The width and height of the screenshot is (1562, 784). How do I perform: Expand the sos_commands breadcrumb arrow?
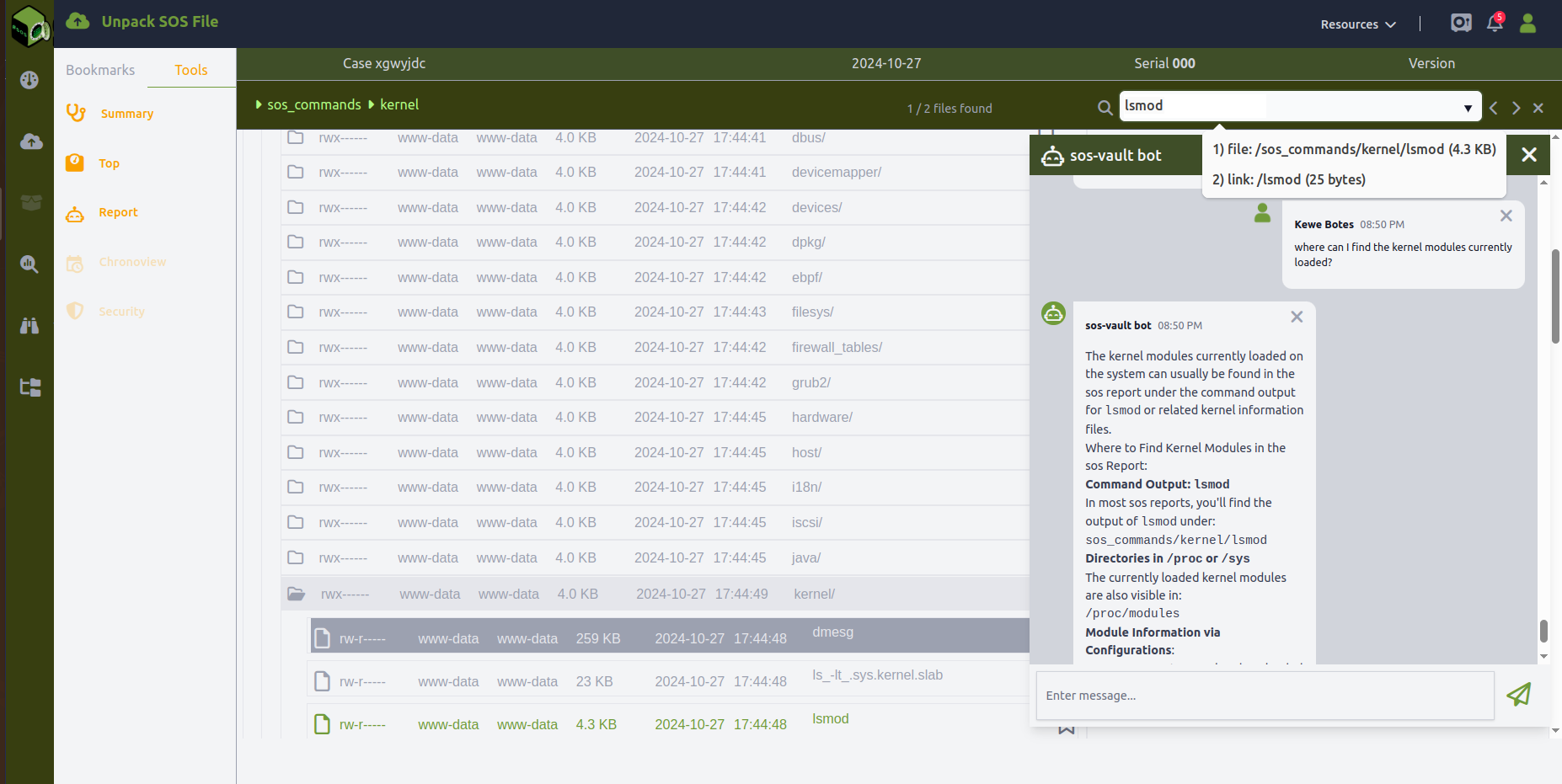[259, 104]
